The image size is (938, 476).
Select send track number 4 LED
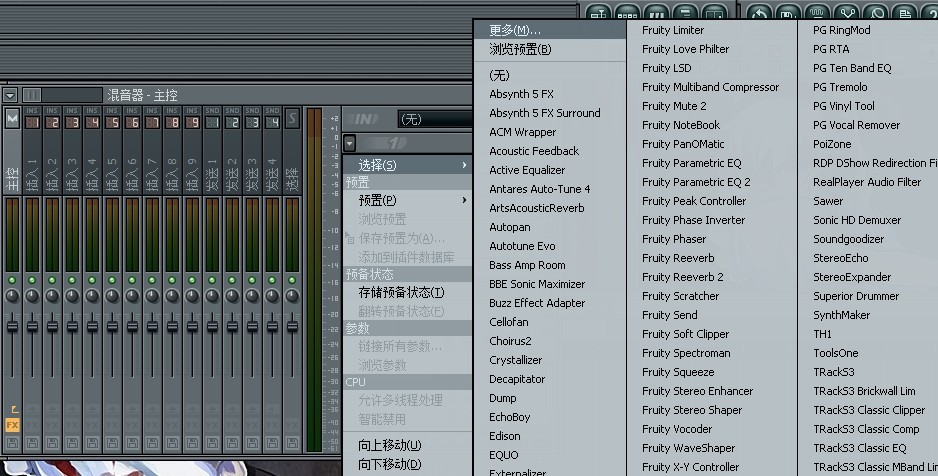(x=272, y=123)
